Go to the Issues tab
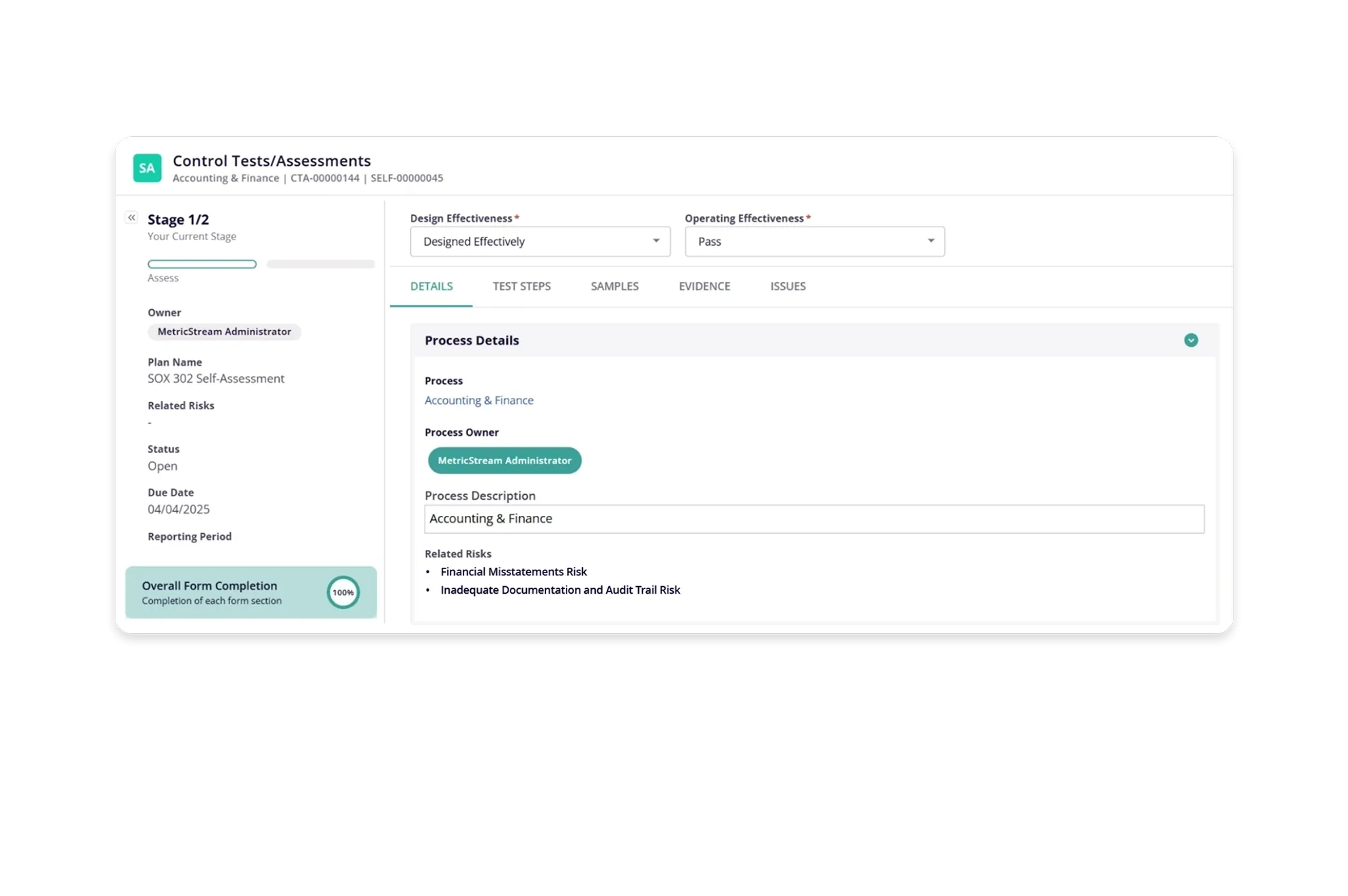 (788, 287)
